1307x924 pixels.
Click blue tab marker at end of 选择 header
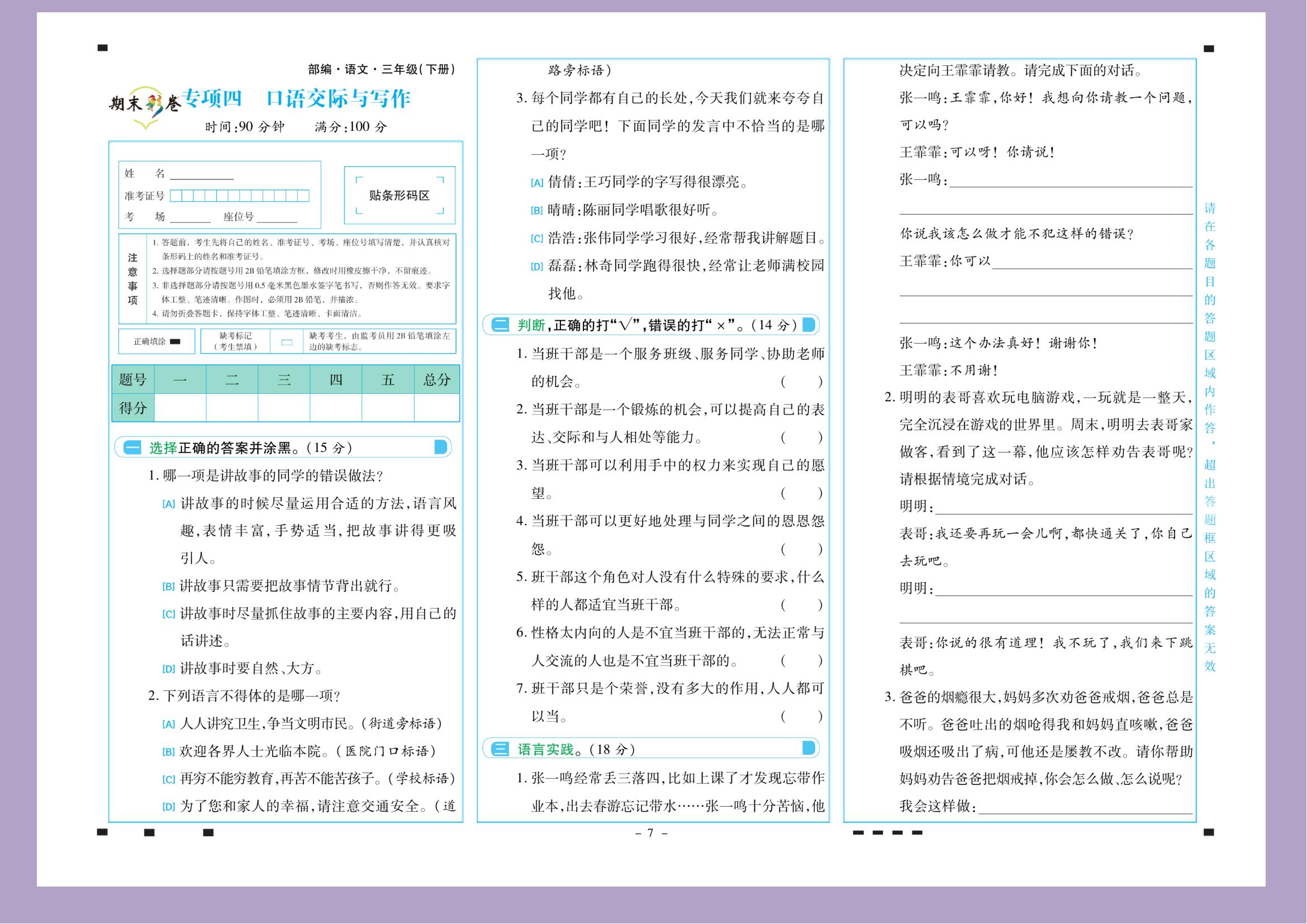coord(440,447)
